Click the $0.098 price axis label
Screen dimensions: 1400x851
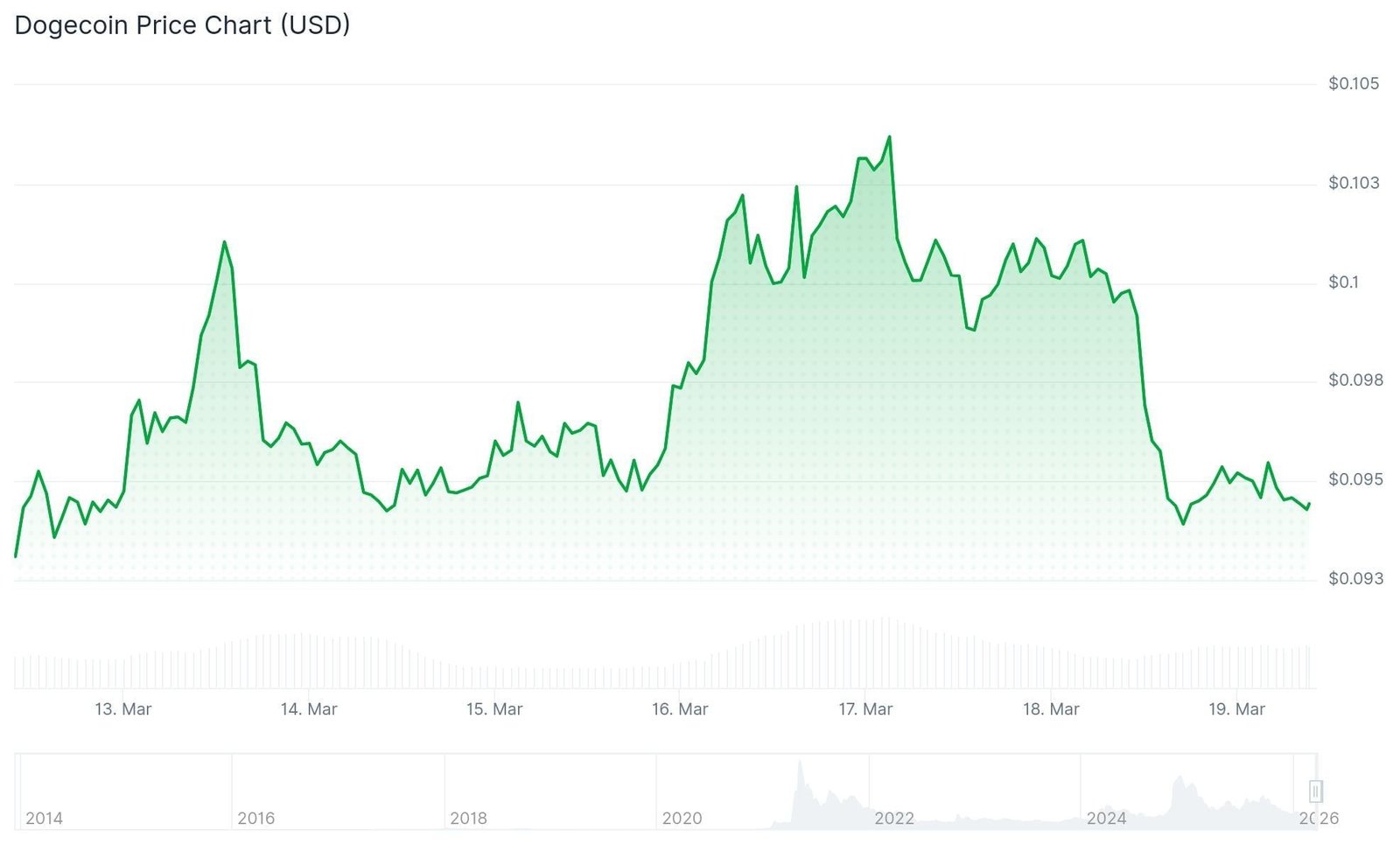pyautogui.click(x=1354, y=380)
